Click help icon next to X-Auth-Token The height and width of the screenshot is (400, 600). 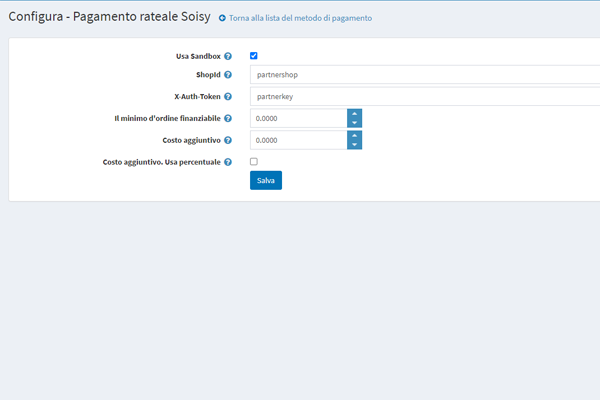point(228,96)
